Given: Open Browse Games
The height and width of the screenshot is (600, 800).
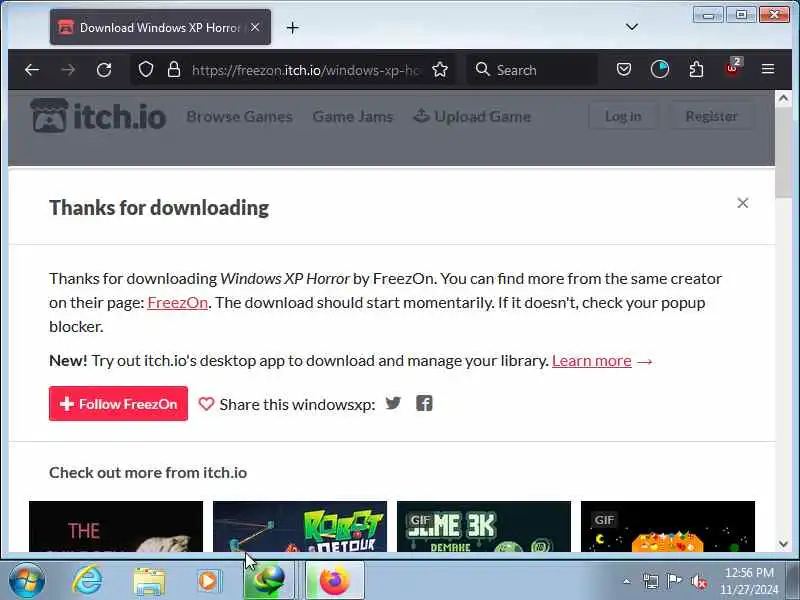Looking at the screenshot, I should pos(239,117).
